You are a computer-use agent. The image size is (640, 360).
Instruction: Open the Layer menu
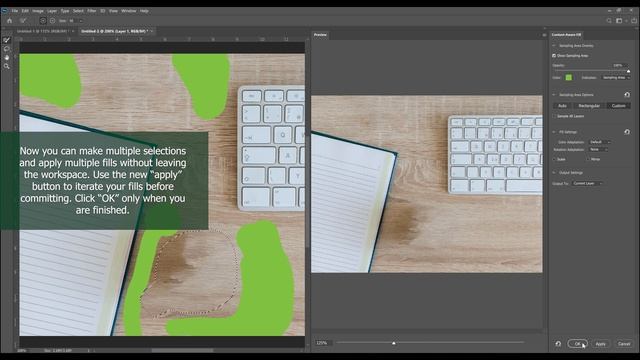[52, 11]
